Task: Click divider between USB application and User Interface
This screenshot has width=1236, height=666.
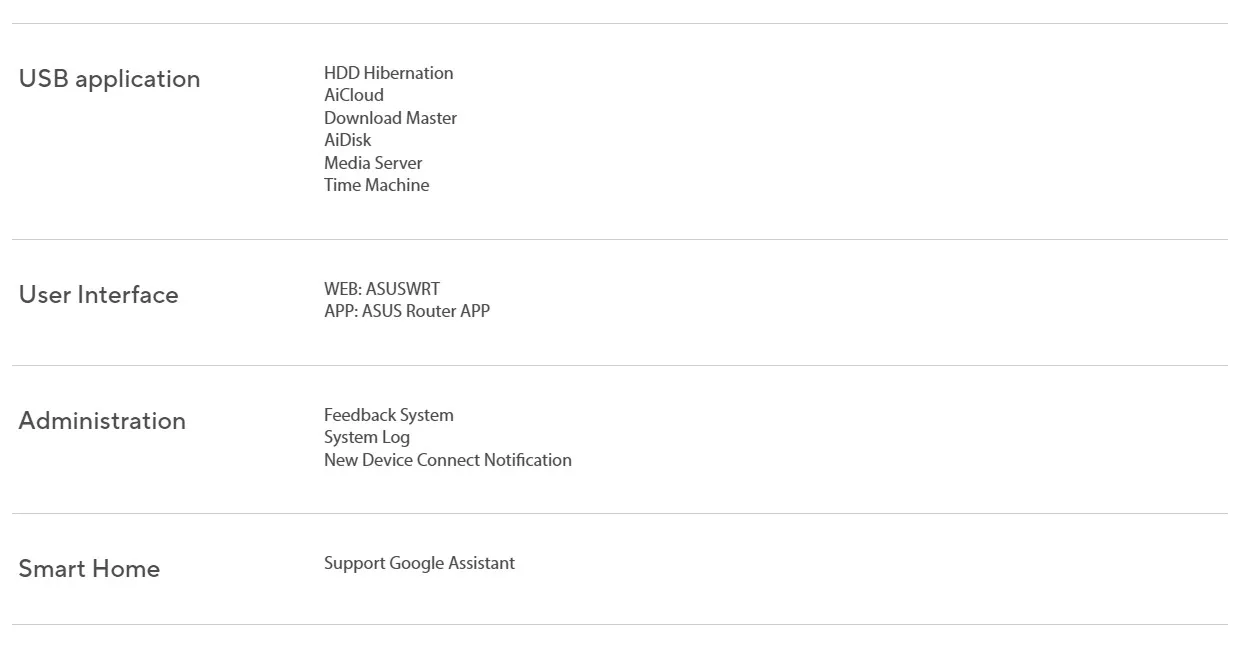Action: pos(619,240)
